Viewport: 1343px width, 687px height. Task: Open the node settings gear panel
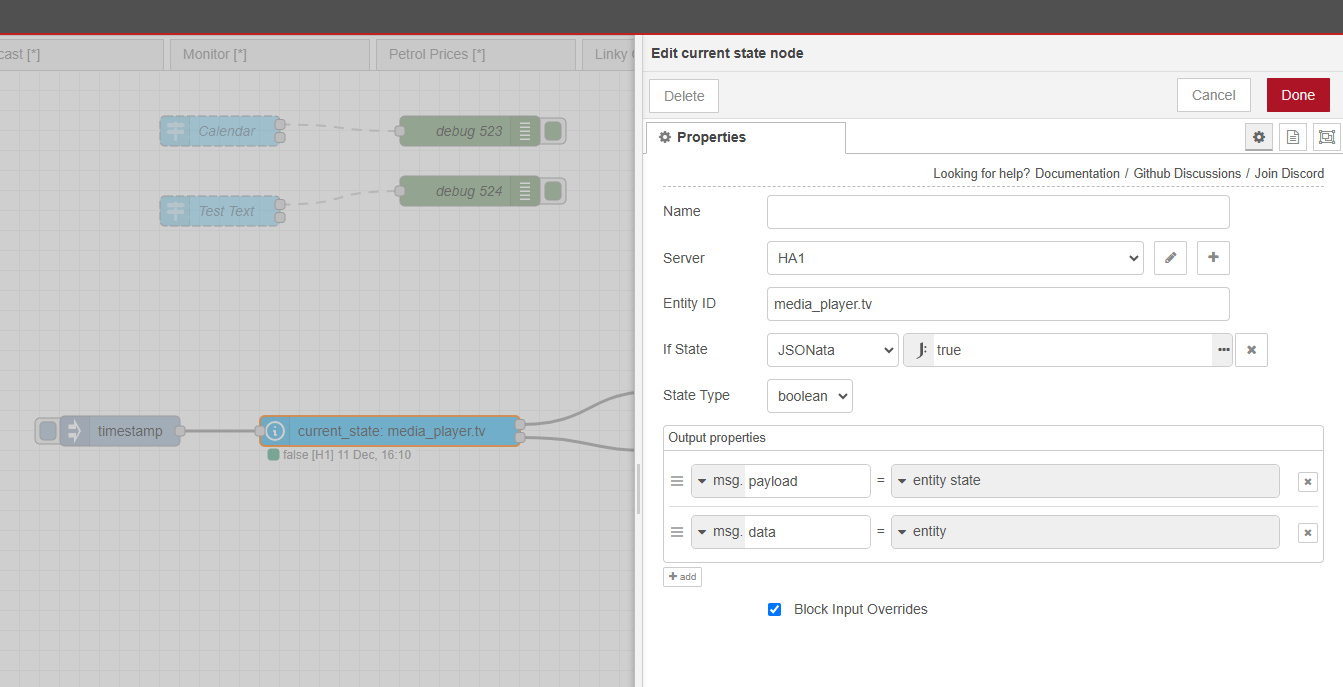pos(1258,137)
